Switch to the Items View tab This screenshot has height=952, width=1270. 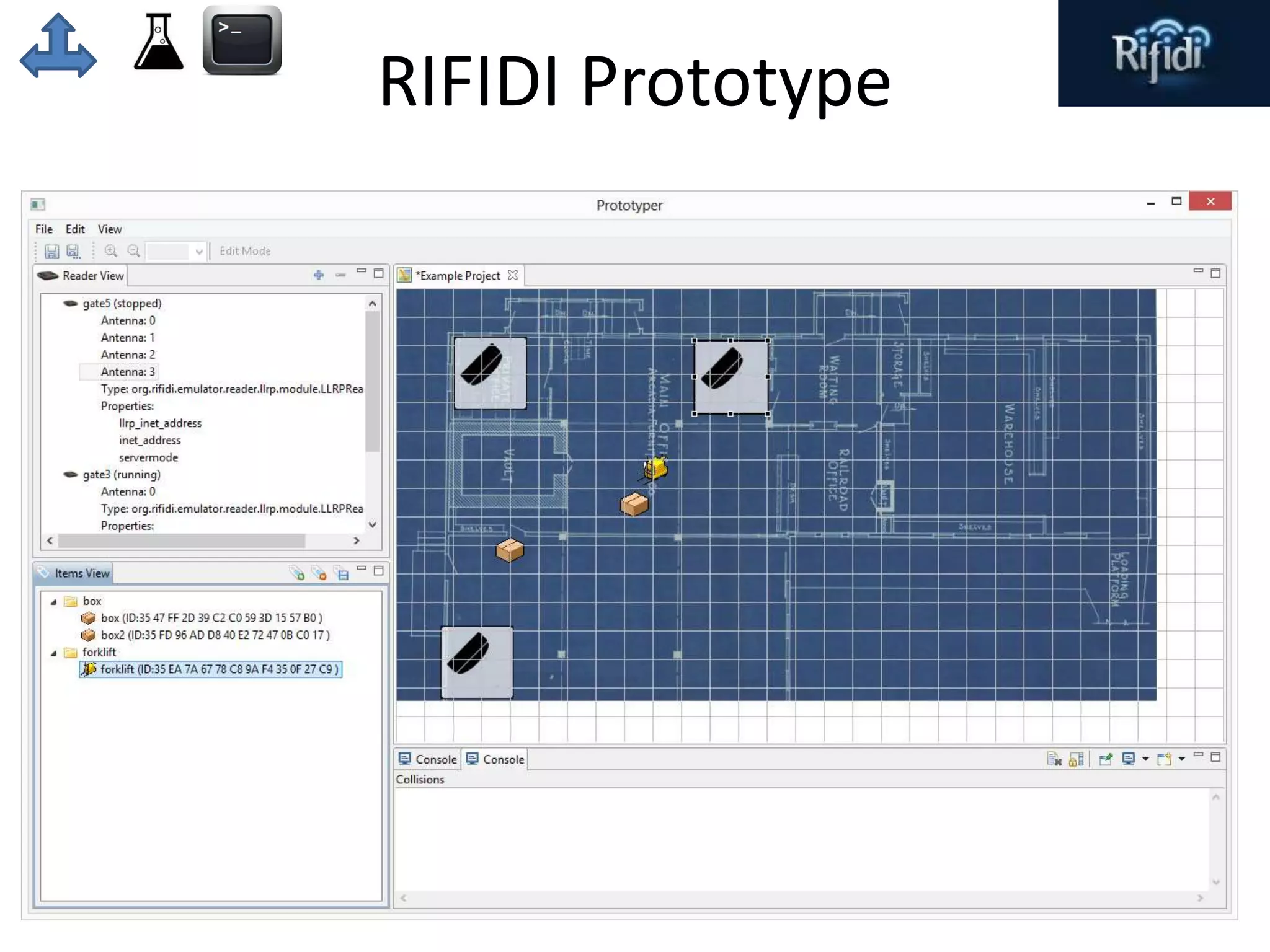point(73,573)
